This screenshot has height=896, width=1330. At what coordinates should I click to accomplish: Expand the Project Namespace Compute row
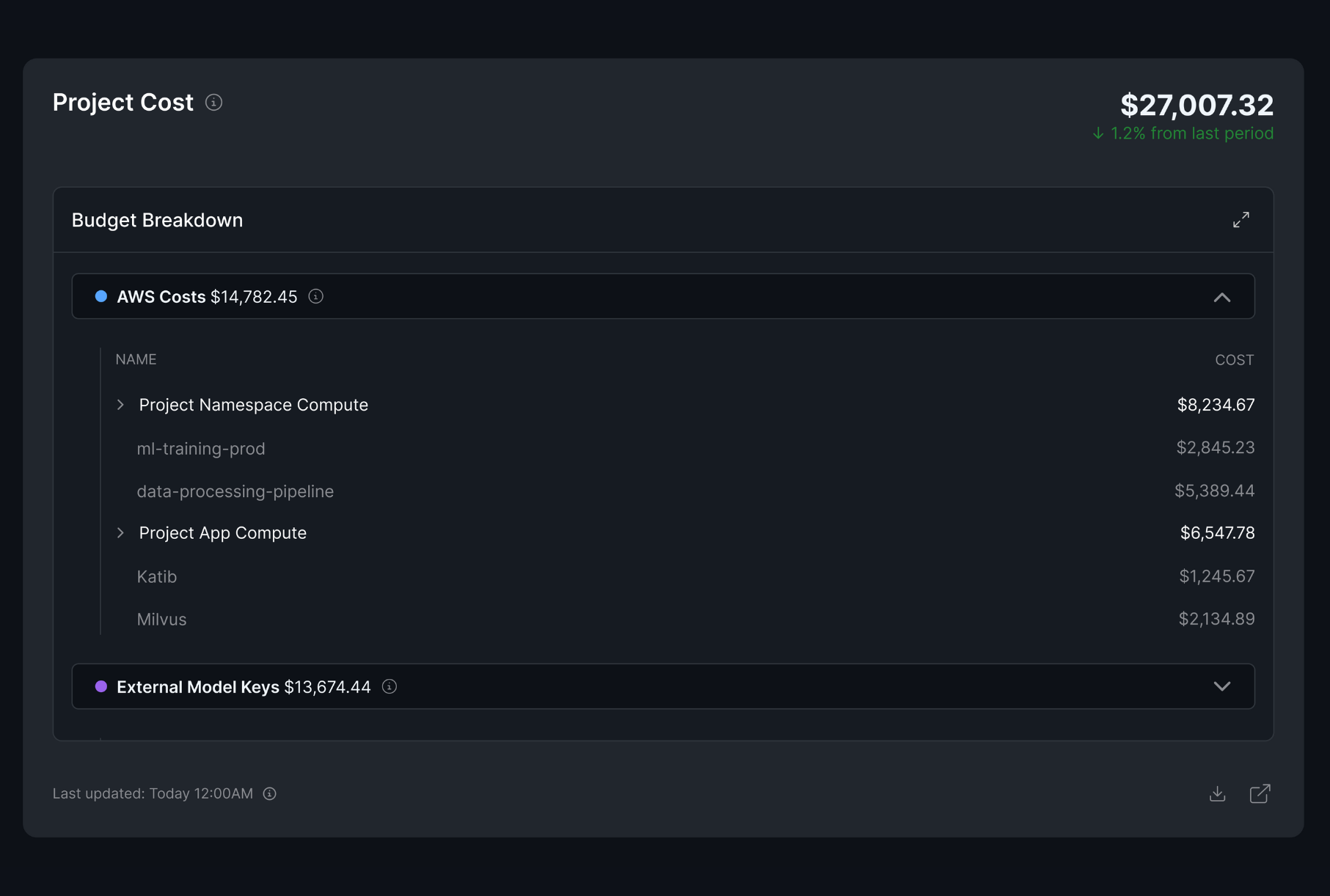120,404
